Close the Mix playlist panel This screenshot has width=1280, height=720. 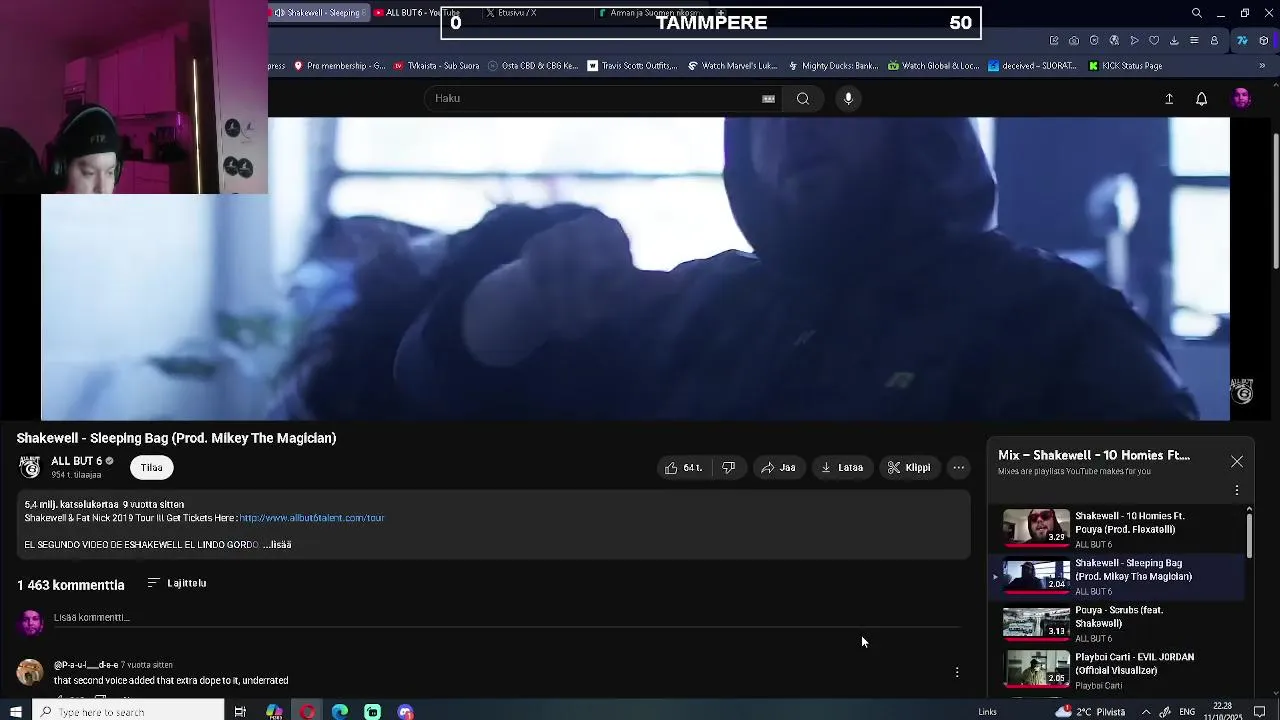point(1237,461)
